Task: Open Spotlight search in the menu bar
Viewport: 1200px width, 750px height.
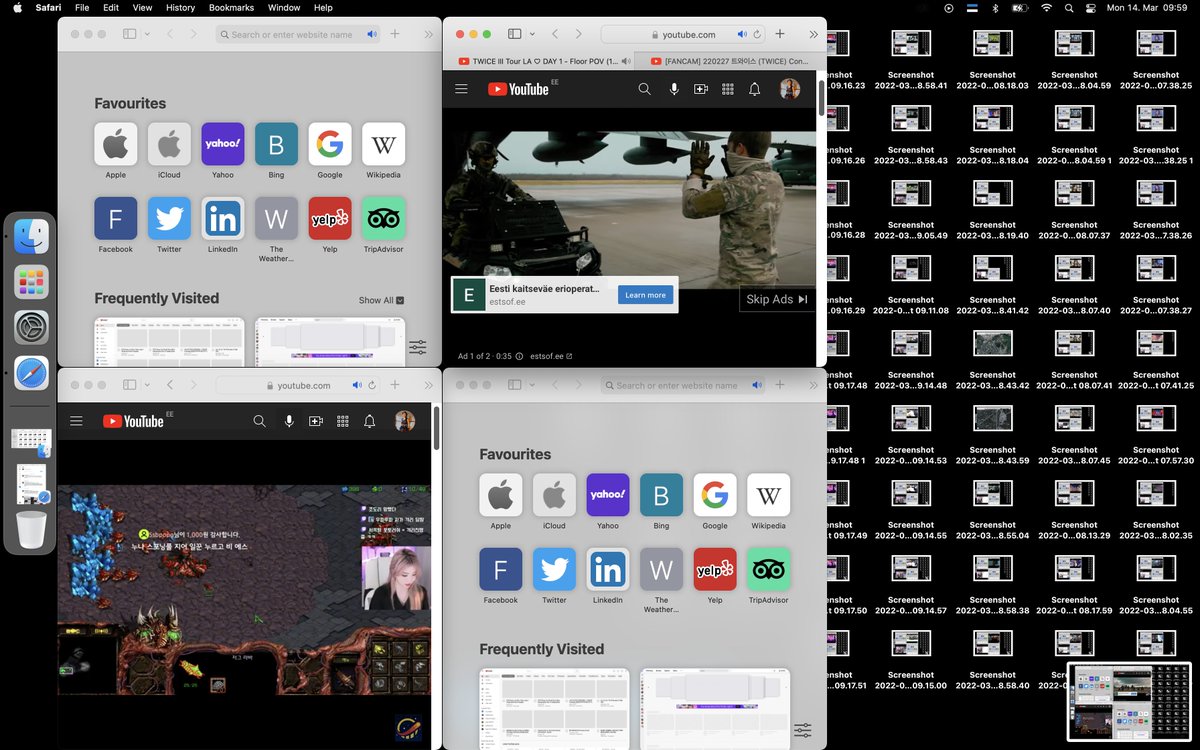Action: (x=1069, y=8)
